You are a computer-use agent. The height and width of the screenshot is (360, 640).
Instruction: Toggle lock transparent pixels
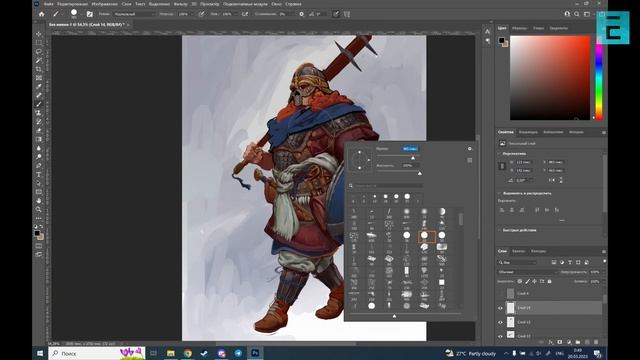[520, 281]
